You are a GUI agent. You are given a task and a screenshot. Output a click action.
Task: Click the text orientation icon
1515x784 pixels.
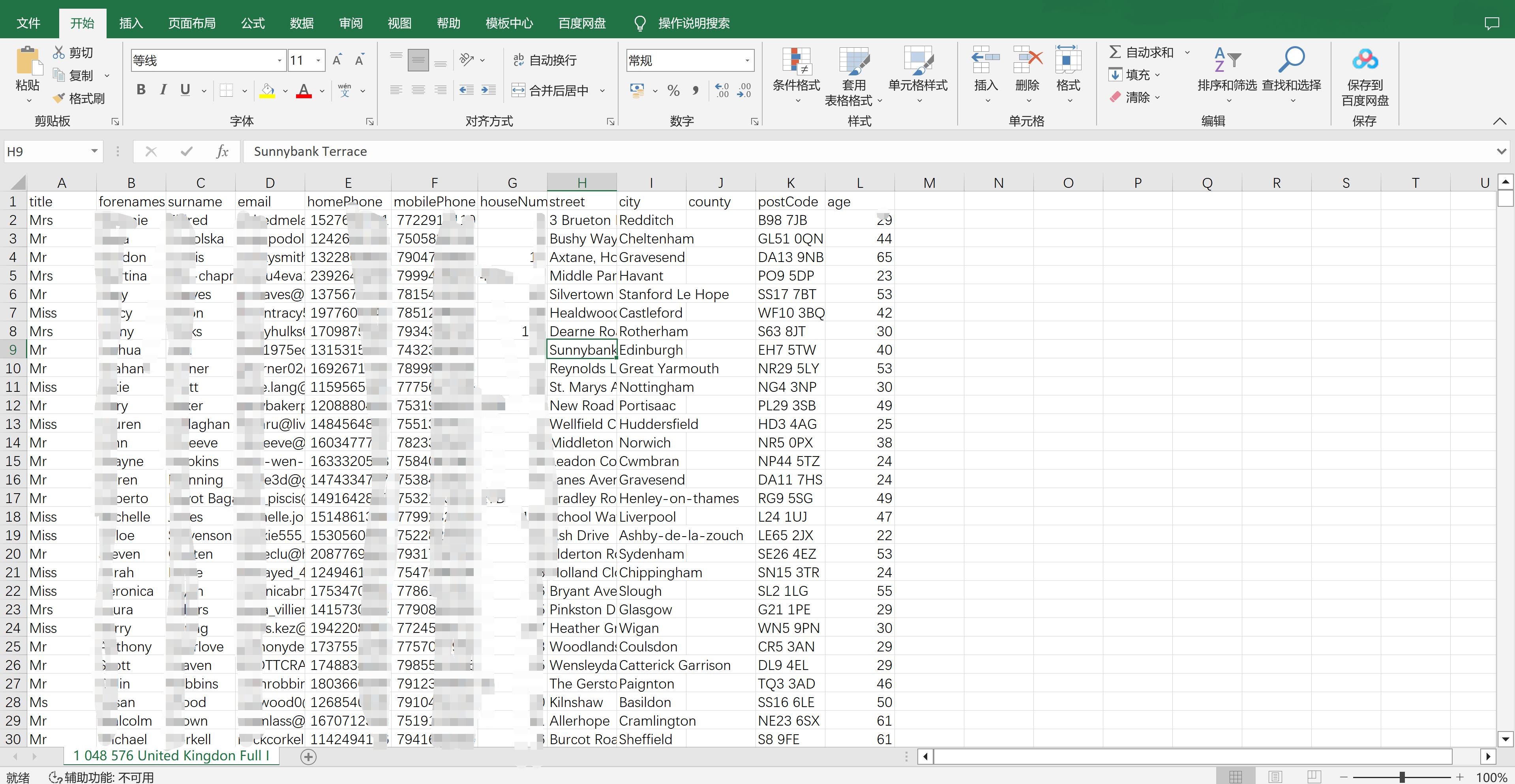tap(467, 59)
